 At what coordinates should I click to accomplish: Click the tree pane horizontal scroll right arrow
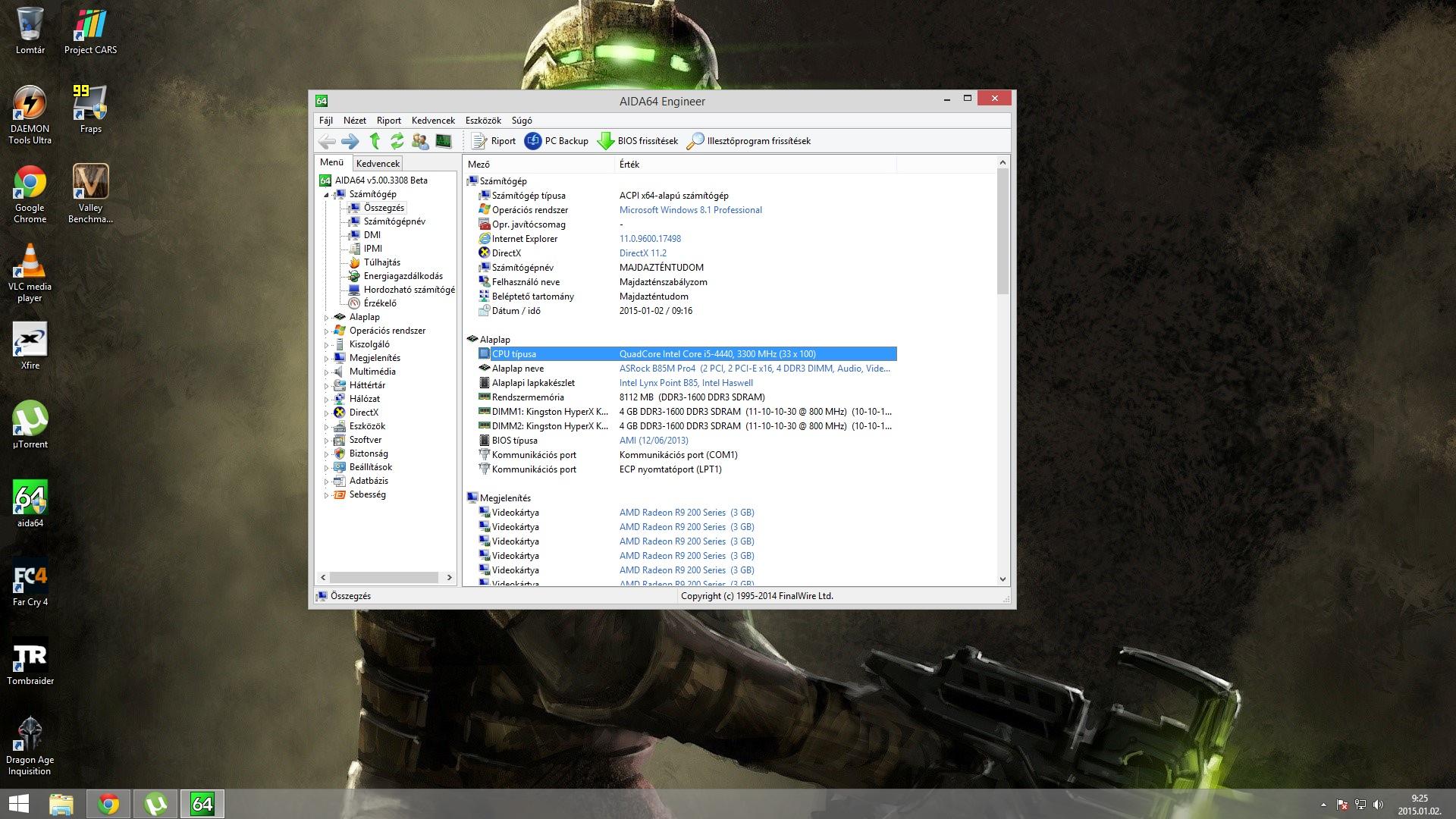click(449, 578)
